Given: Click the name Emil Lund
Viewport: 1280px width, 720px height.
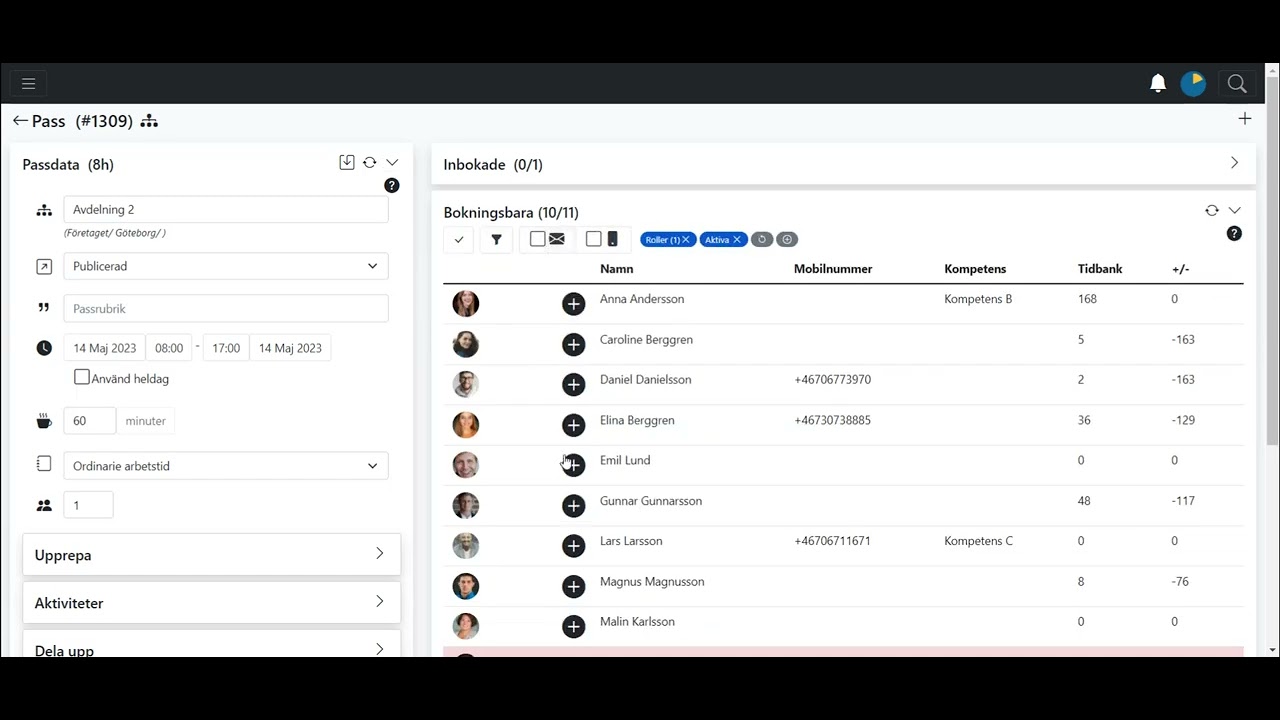Looking at the screenshot, I should (x=625, y=460).
